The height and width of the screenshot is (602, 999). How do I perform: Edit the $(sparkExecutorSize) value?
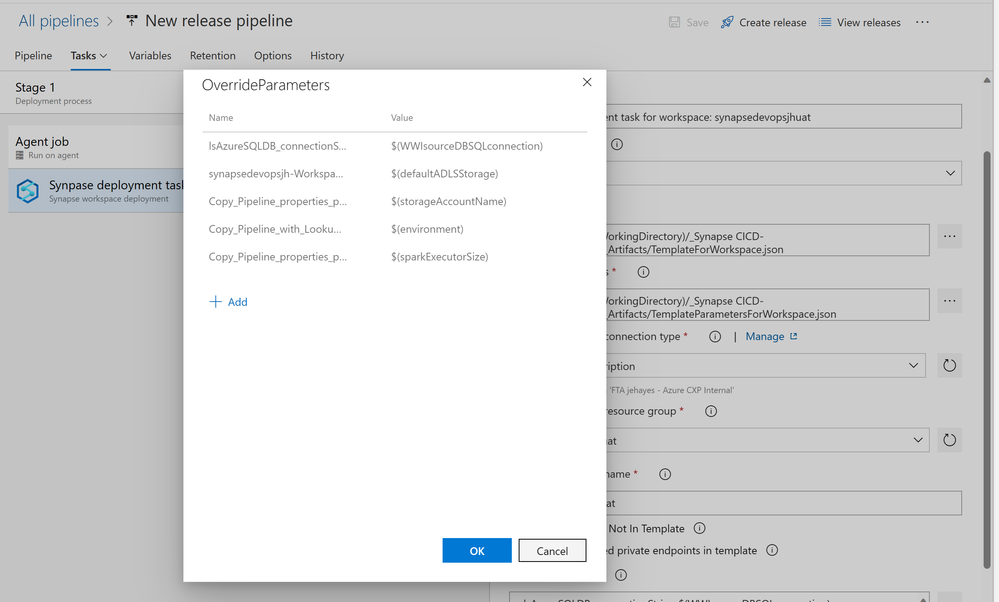click(x=440, y=257)
